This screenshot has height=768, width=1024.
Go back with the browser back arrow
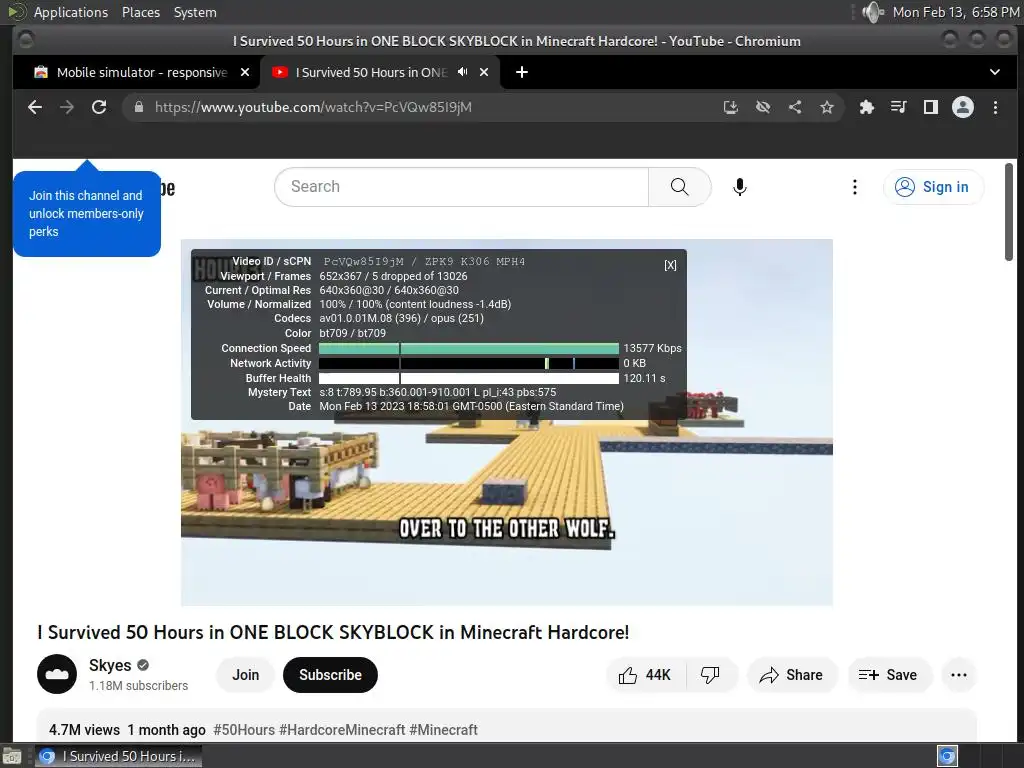click(x=35, y=107)
